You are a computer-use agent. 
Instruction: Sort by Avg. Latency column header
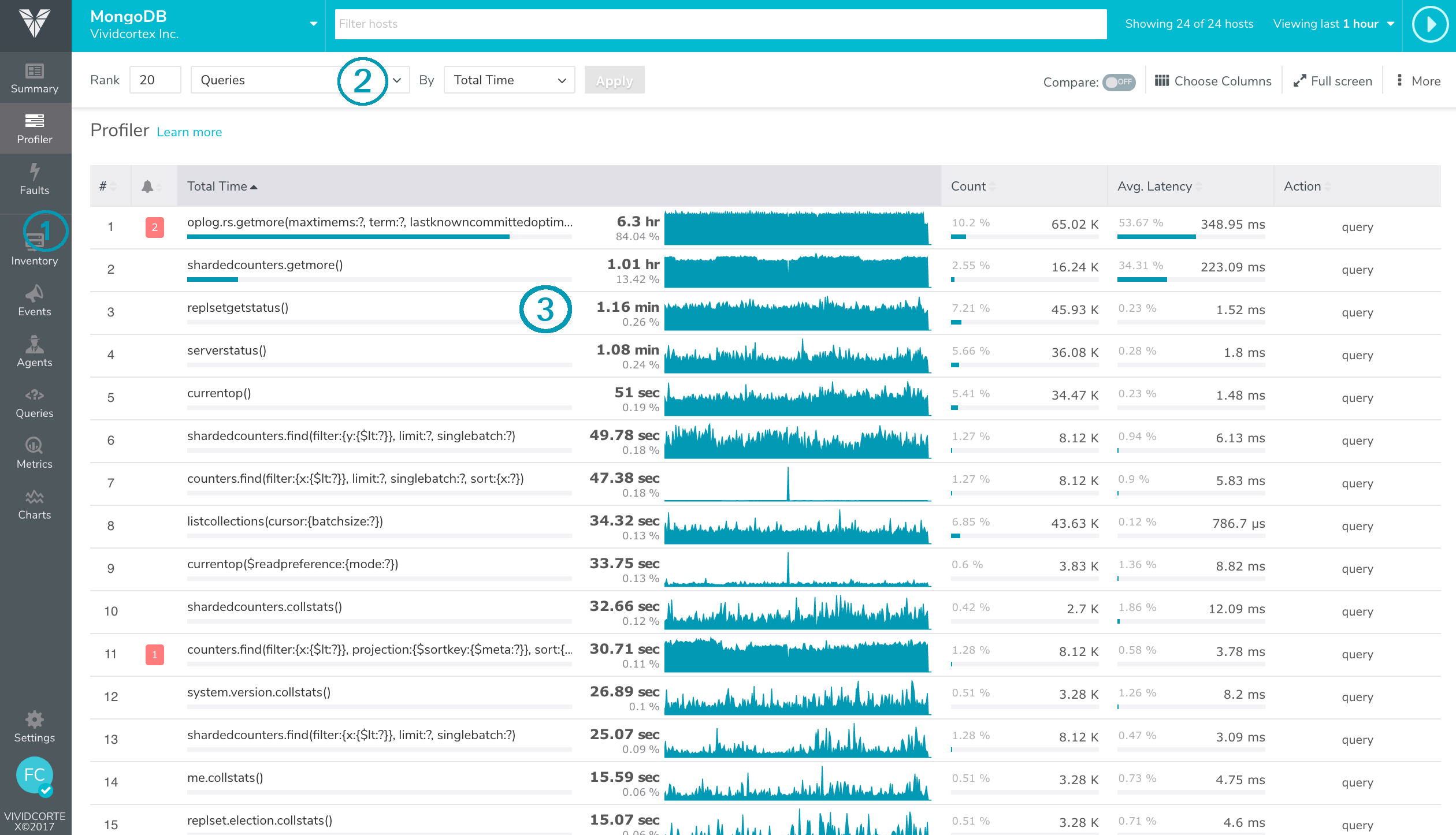click(x=1154, y=186)
